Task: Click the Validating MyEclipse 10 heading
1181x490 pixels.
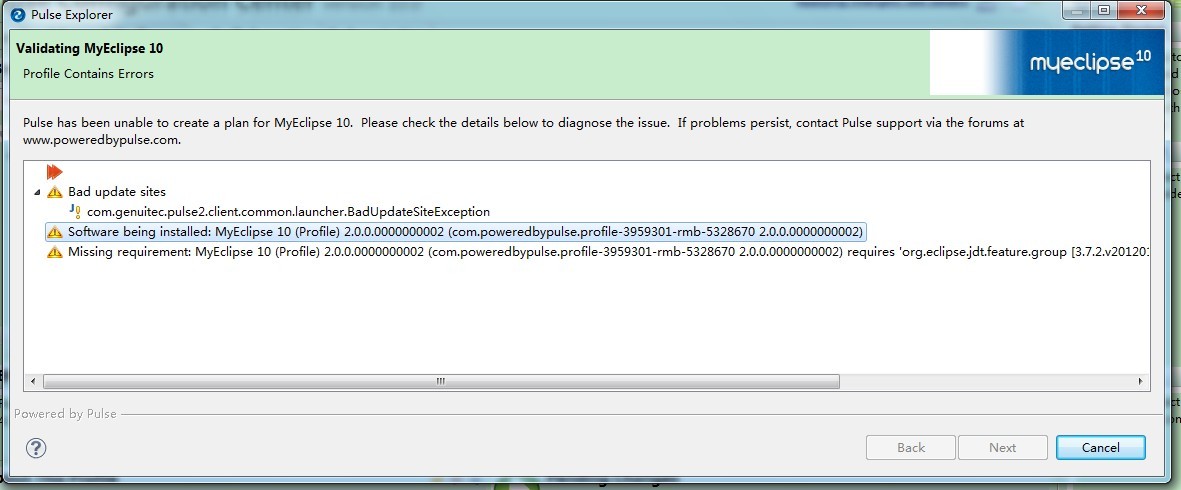Action: click(x=90, y=48)
